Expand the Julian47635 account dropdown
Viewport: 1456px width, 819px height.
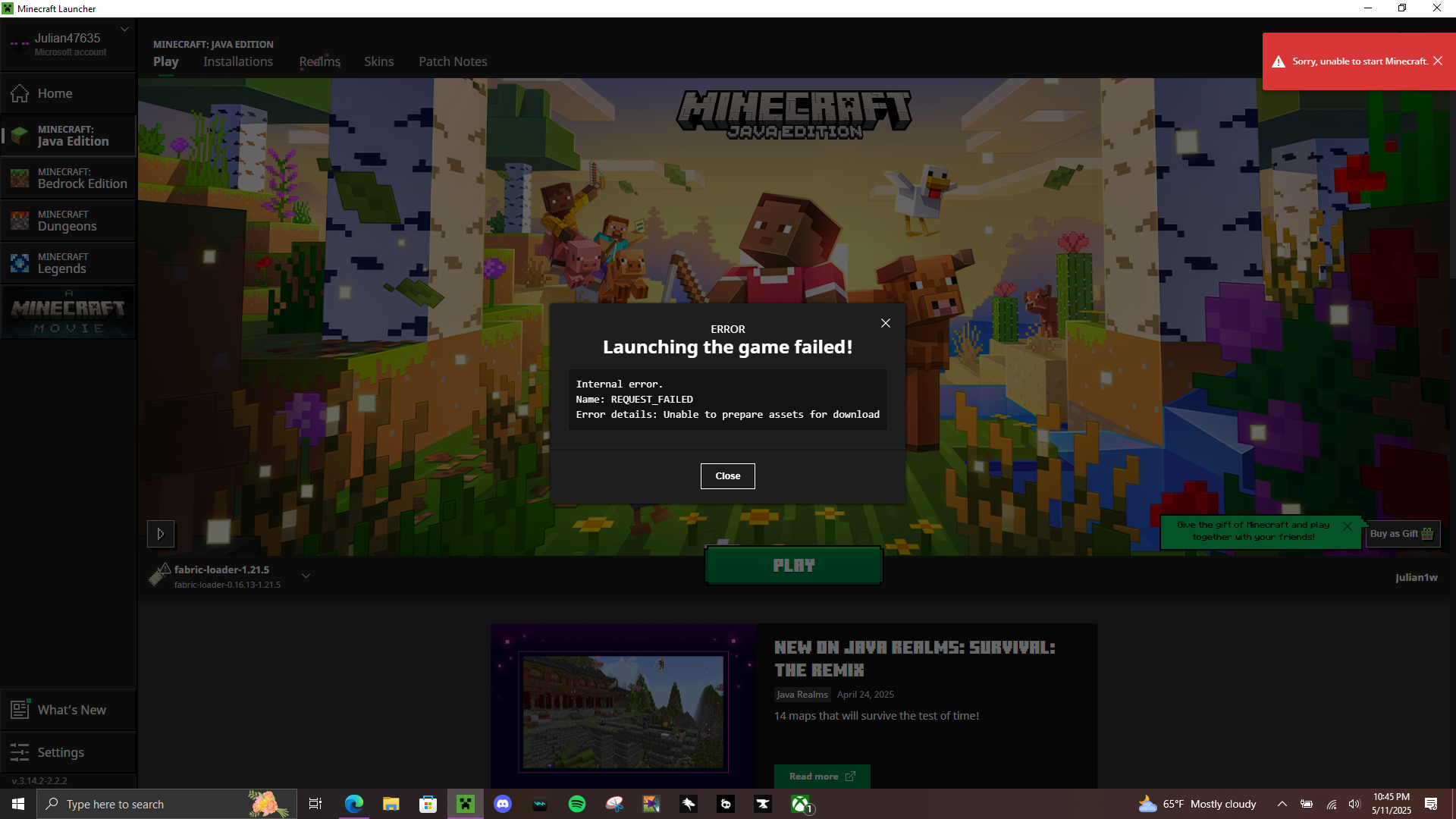124,30
